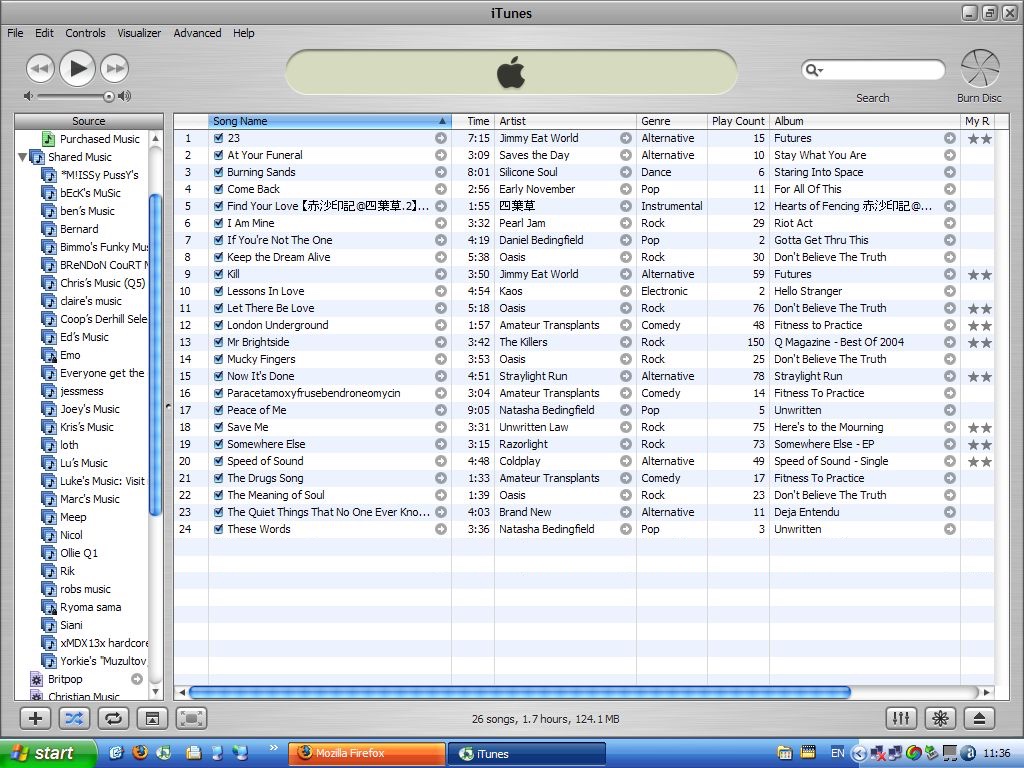The image size is (1024, 768).
Task: Show or hide song artwork panel
Action: [x=152, y=718]
